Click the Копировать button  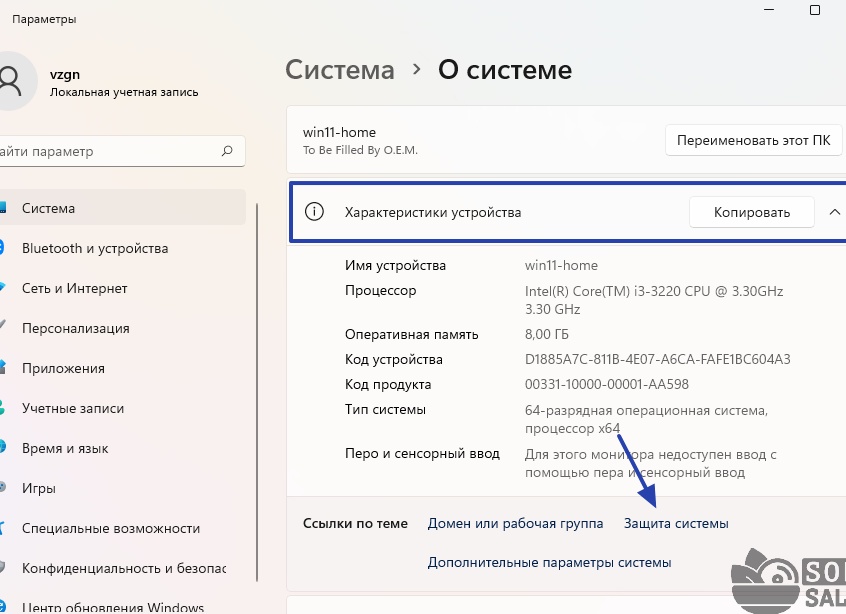tap(752, 212)
